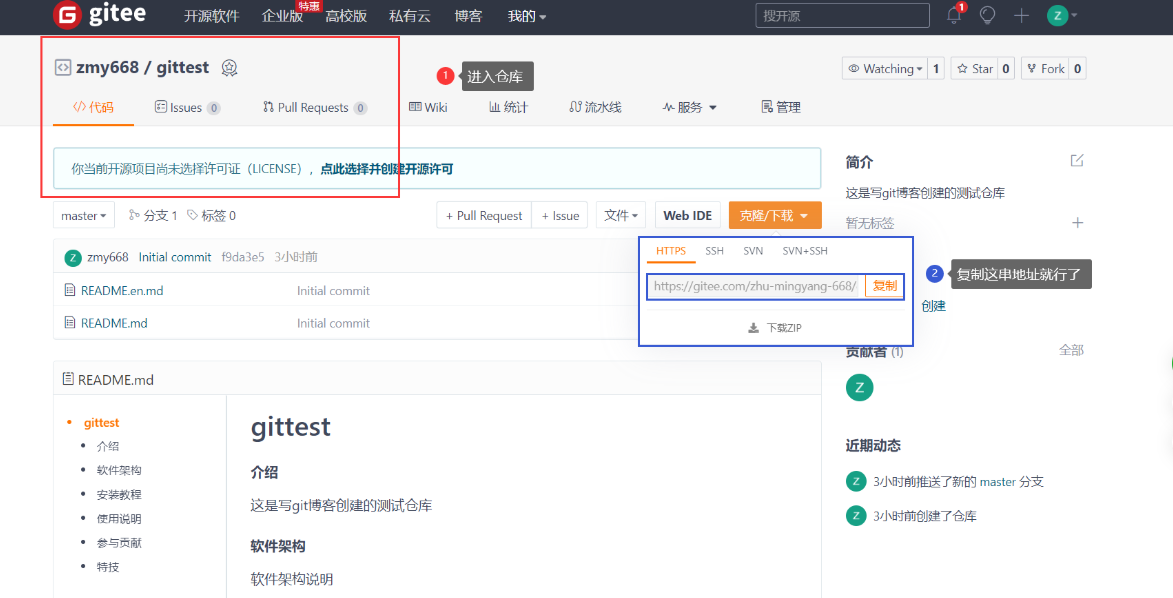The image size is (1173, 598).
Task: Open the notifications bell icon
Action: coord(954,15)
